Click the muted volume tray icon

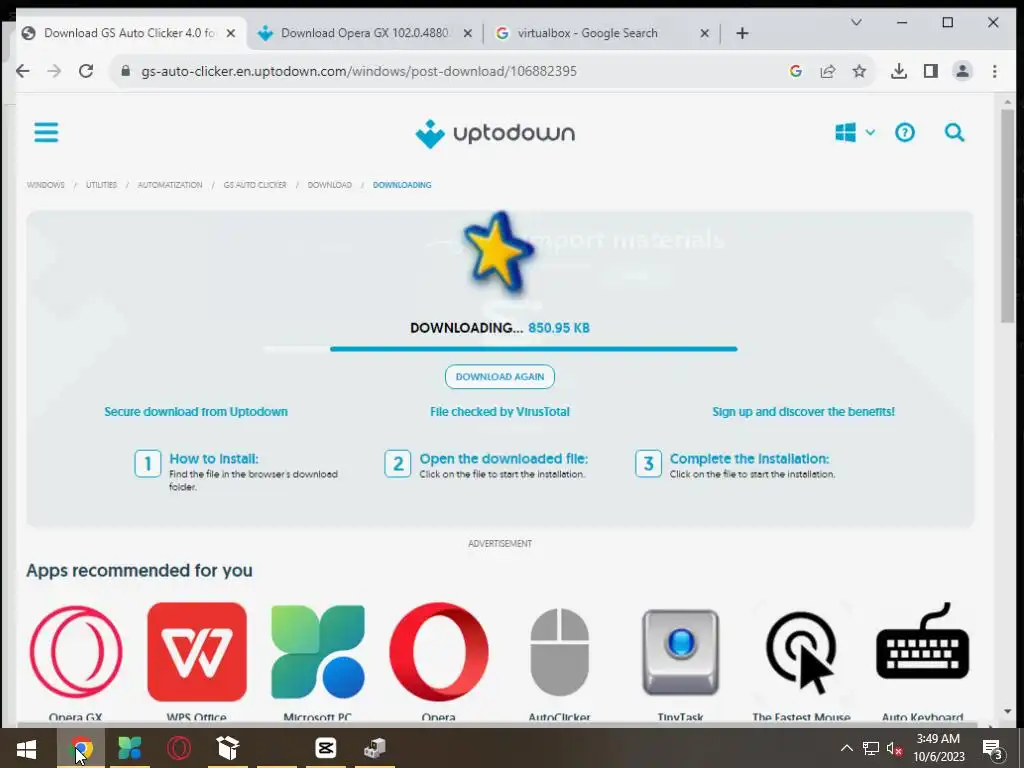(894, 748)
